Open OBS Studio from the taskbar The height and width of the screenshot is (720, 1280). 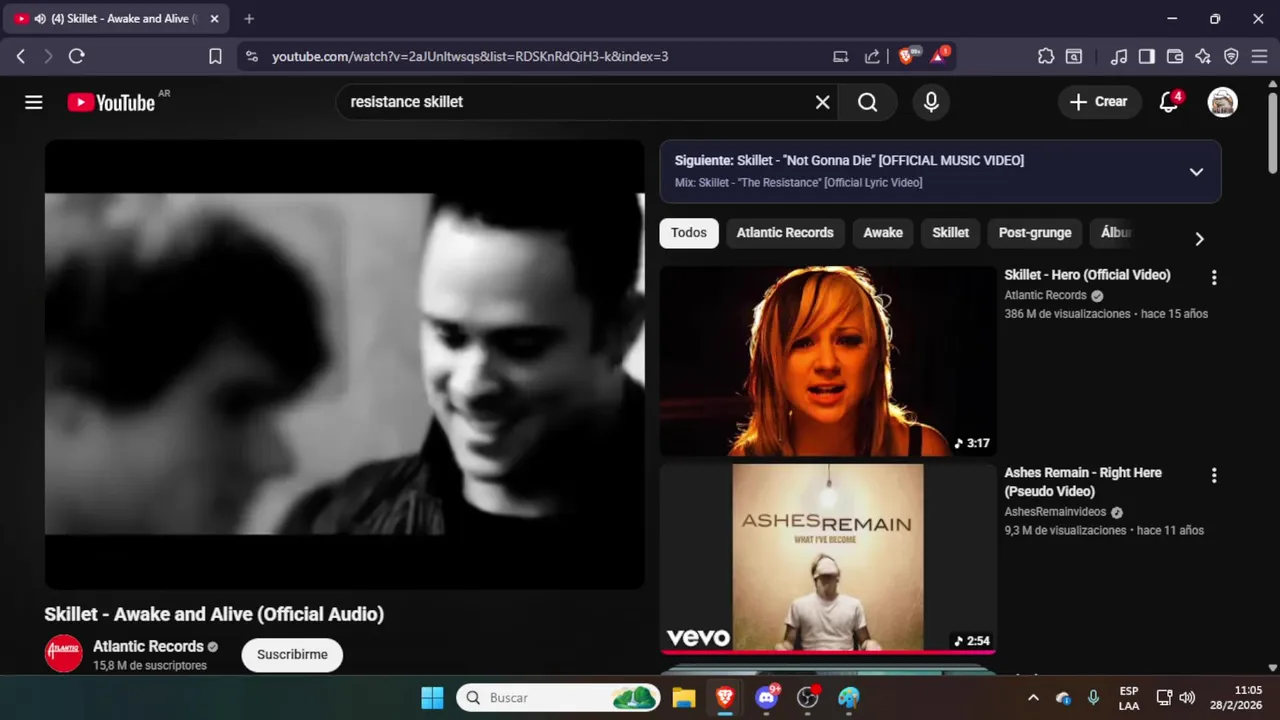808,697
